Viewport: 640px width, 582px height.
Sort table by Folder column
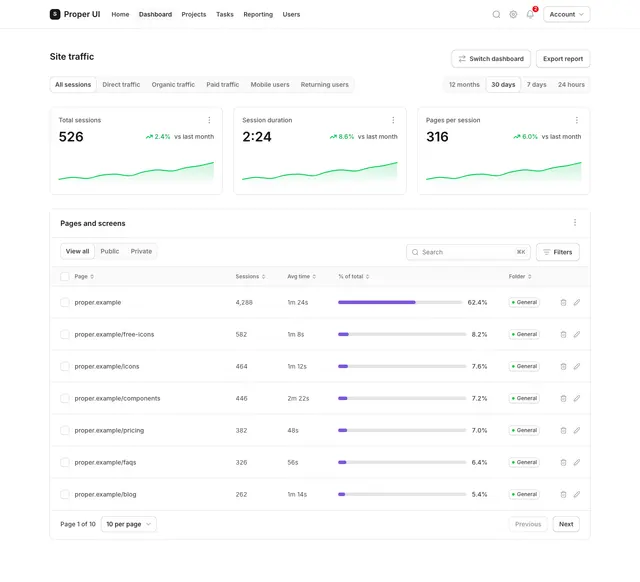click(520, 276)
